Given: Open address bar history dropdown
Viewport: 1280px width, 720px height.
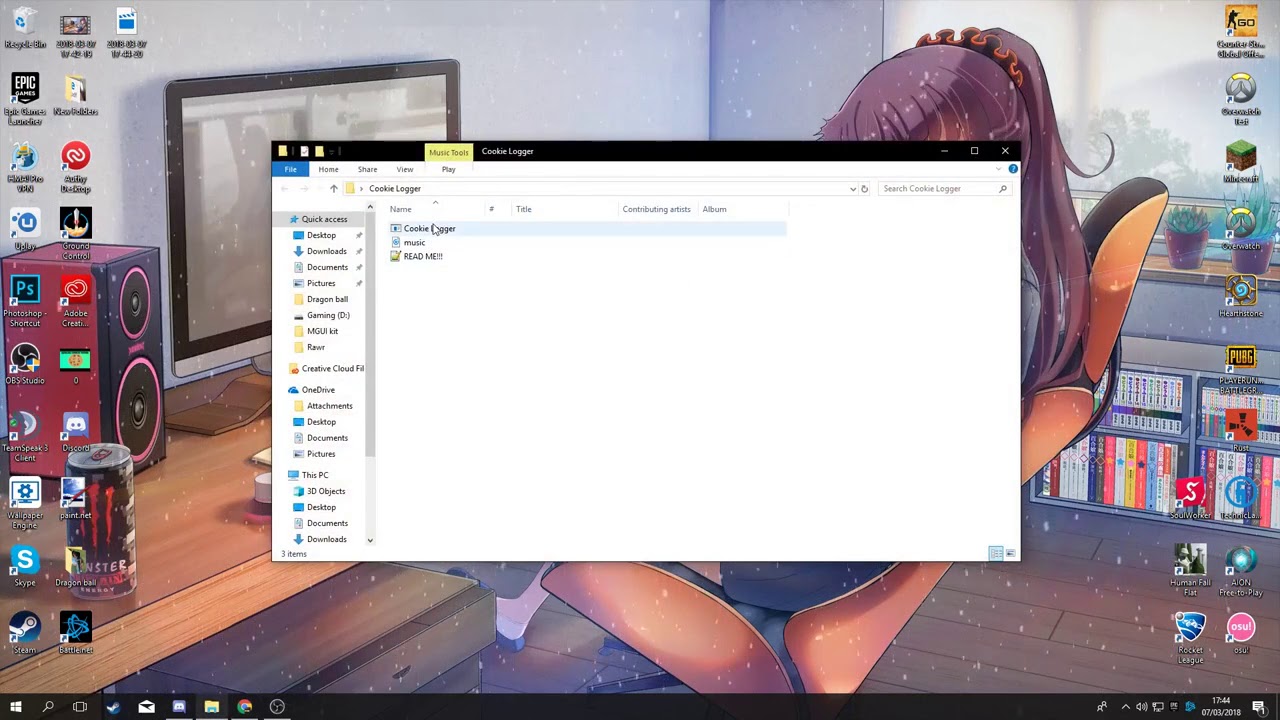Looking at the screenshot, I should (852, 188).
